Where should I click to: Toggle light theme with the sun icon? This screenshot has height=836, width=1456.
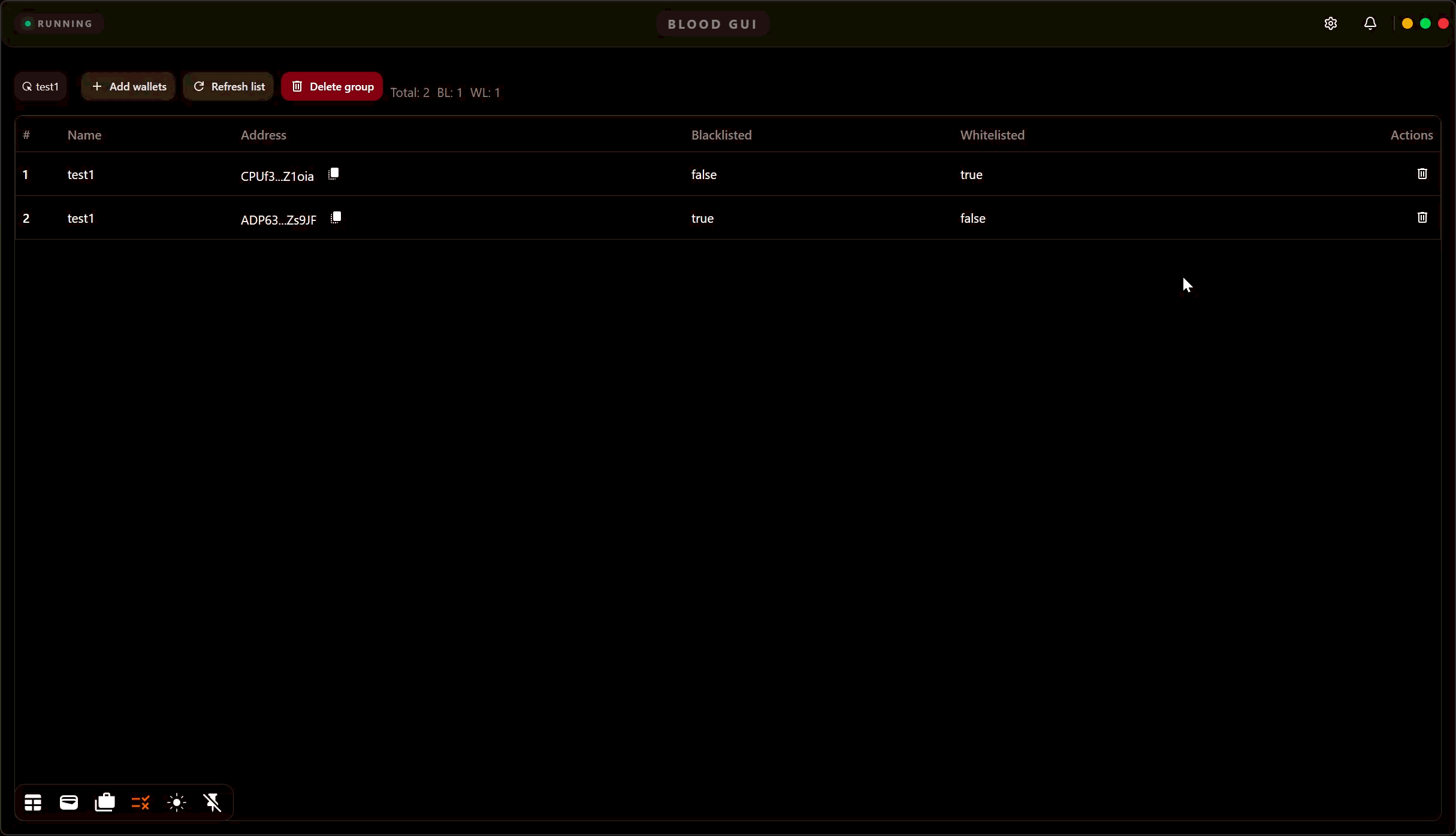click(x=177, y=802)
